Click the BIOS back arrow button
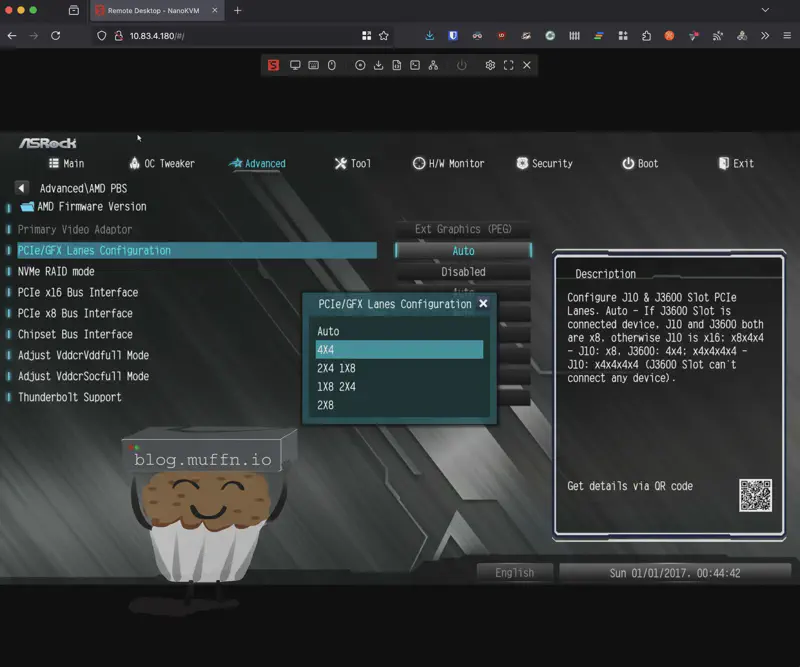 click(22, 188)
